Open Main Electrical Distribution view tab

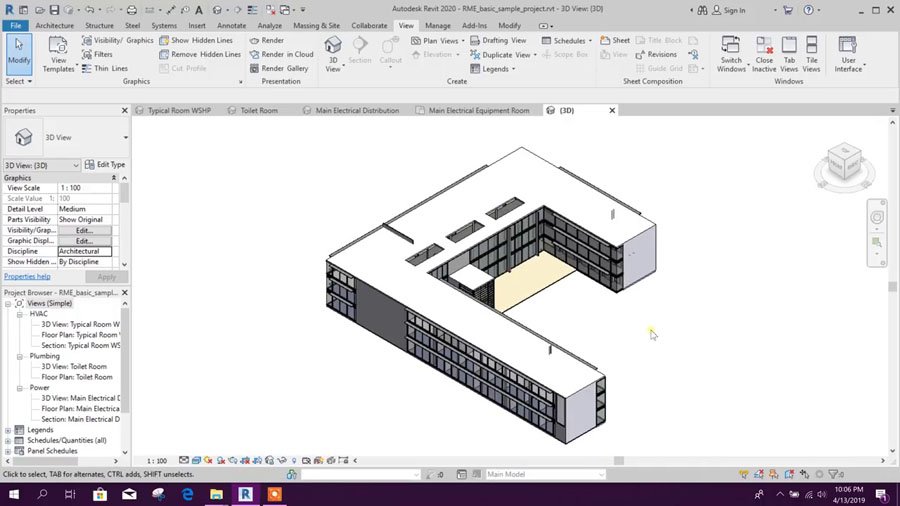351,110
